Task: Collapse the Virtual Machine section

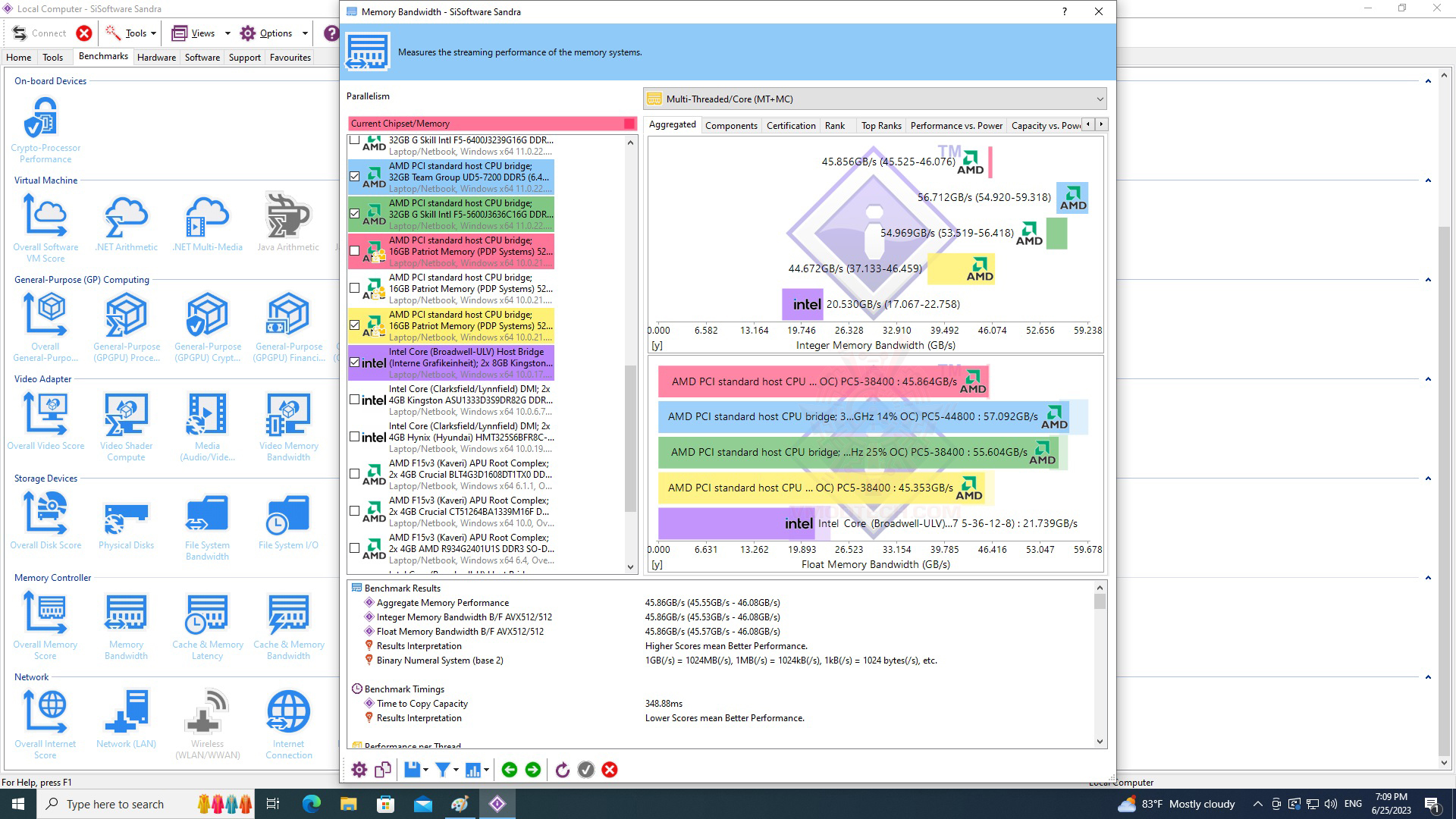Action: point(1428,180)
